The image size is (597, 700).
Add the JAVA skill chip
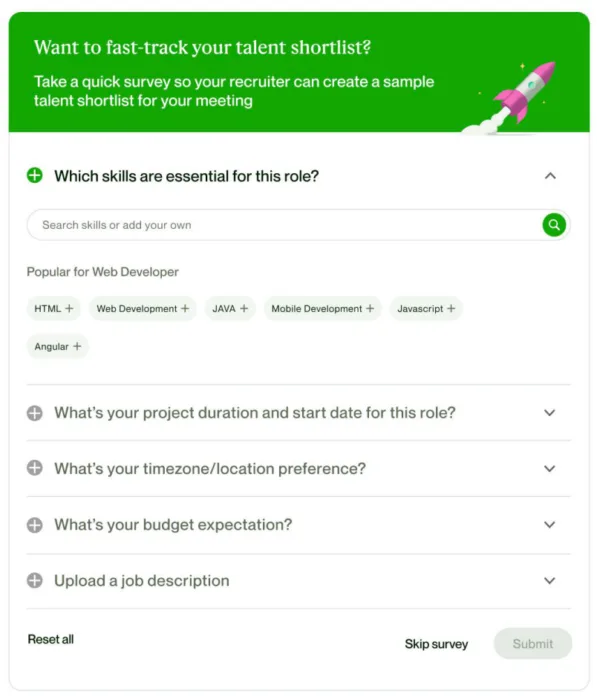click(x=230, y=308)
